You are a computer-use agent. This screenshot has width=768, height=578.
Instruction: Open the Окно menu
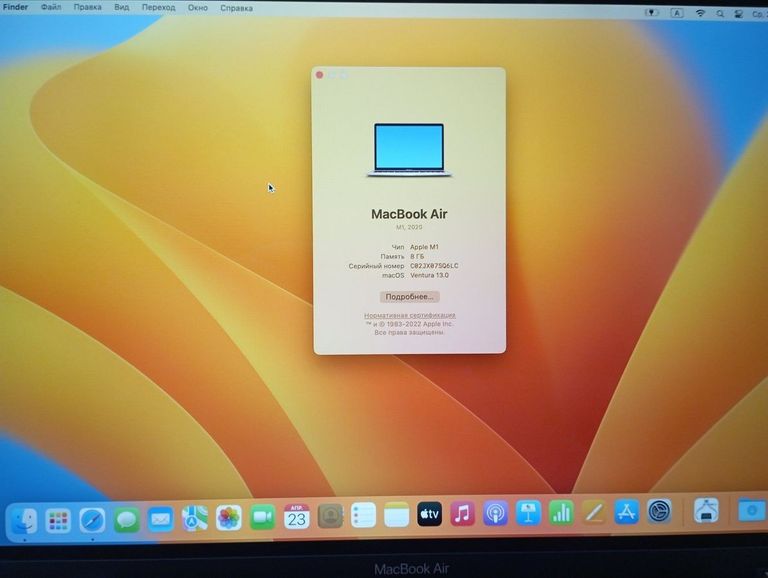pyautogui.click(x=197, y=8)
